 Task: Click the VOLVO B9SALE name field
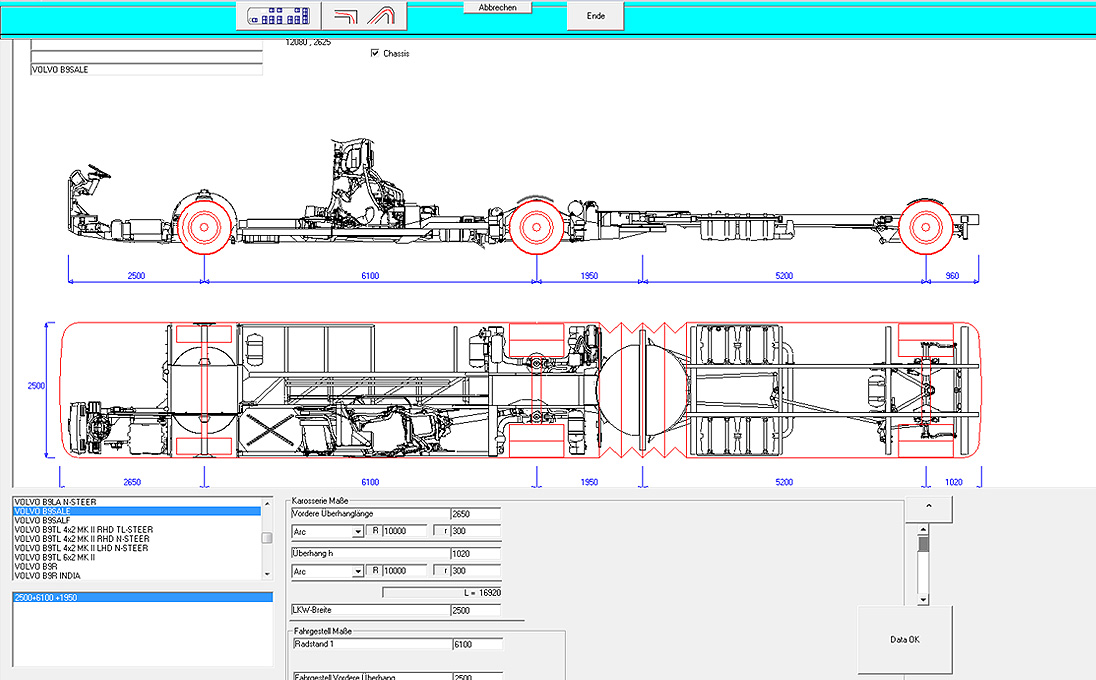[x=147, y=70]
